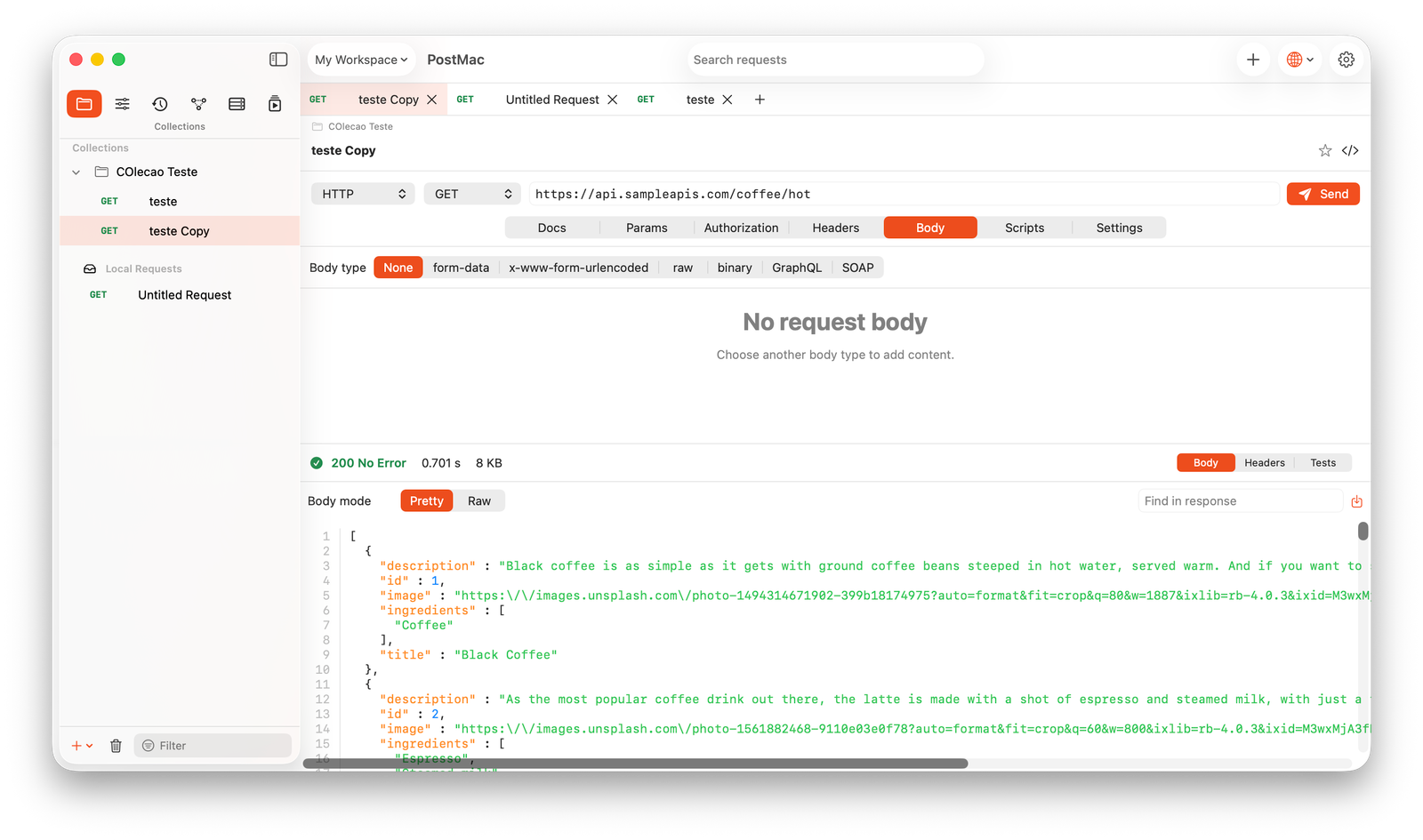Click the plus button beside the globe
1423x840 pixels.
(x=1253, y=60)
